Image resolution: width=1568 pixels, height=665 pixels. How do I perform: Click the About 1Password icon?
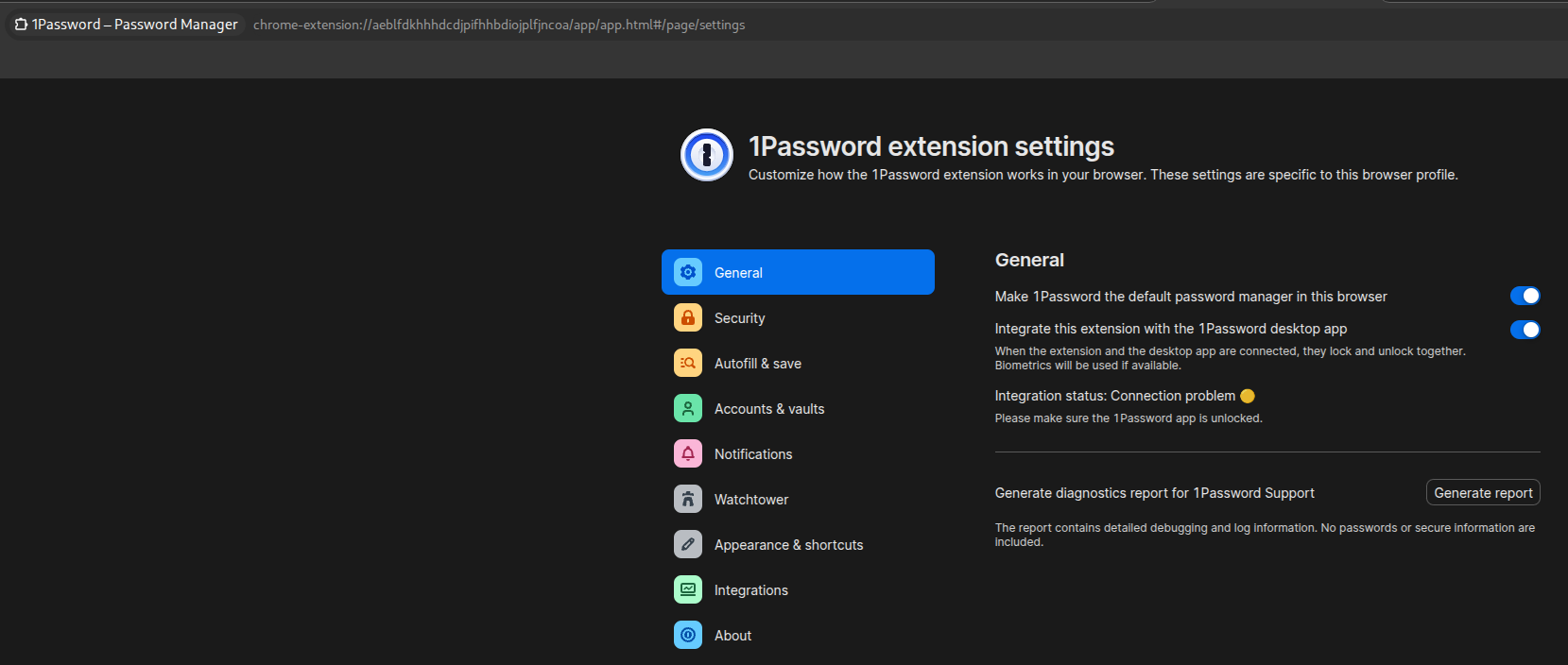coord(688,635)
